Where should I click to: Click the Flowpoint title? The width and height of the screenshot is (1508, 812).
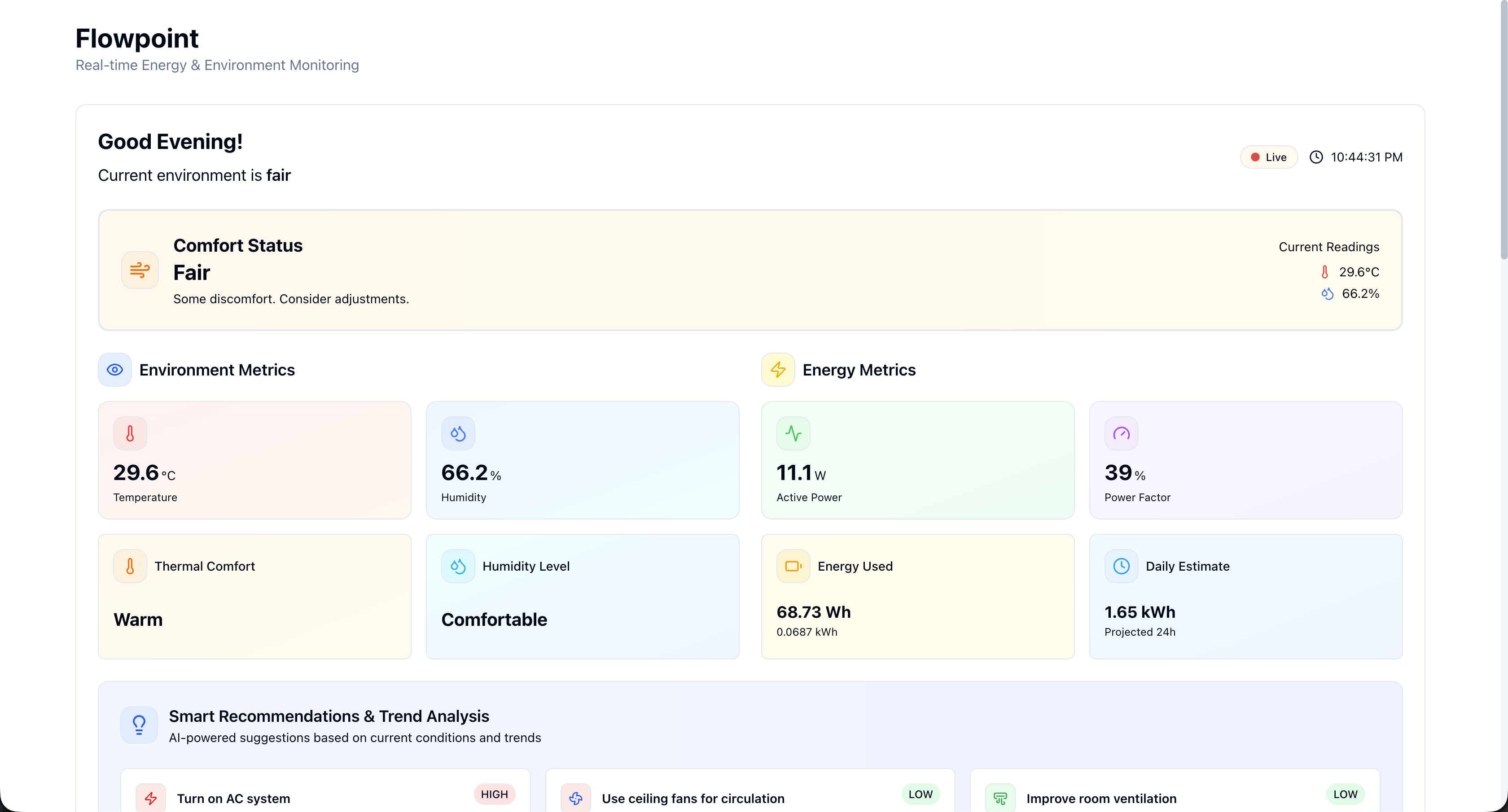coord(137,39)
